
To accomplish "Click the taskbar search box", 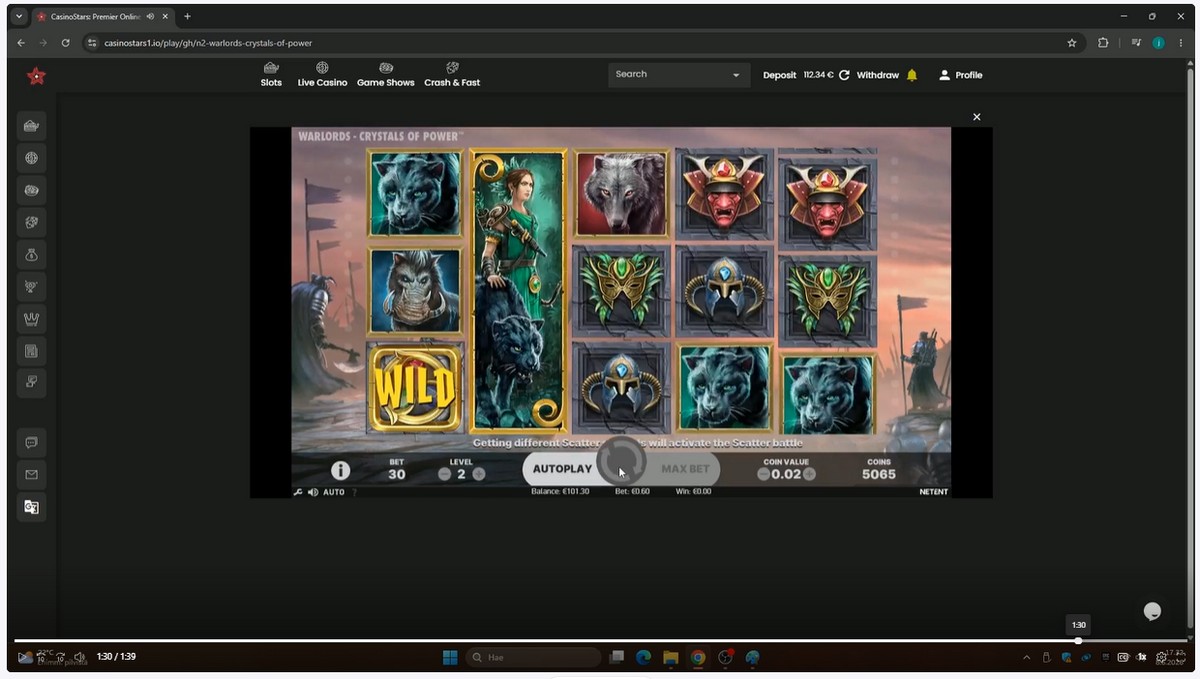I will tap(533, 657).
